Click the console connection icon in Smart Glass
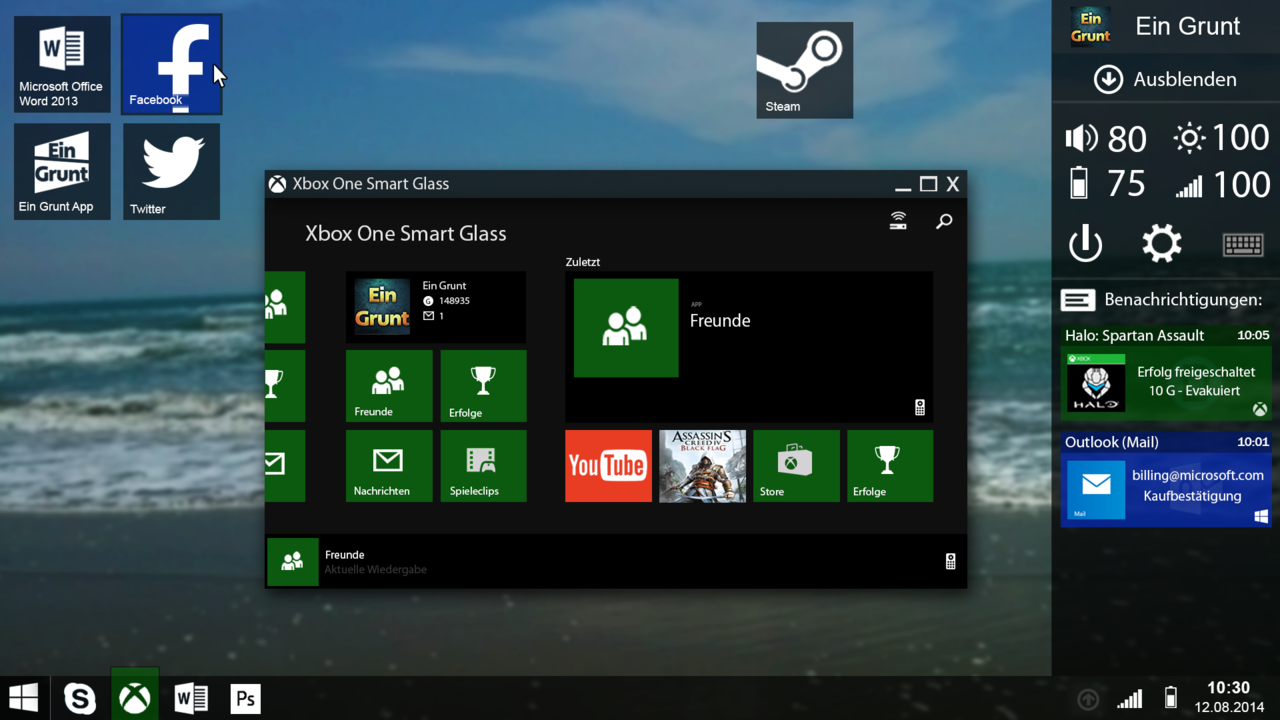 click(x=898, y=221)
